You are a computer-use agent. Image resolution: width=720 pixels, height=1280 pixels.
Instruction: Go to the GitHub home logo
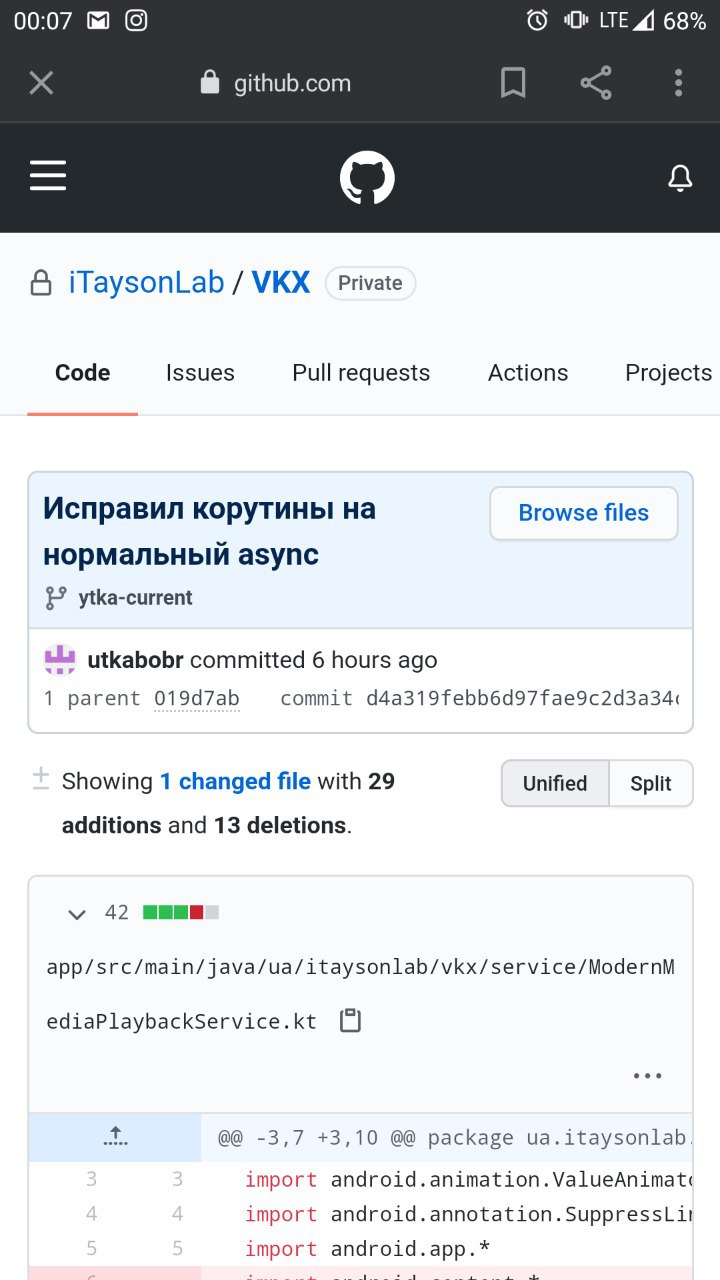pyautogui.click(x=367, y=178)
